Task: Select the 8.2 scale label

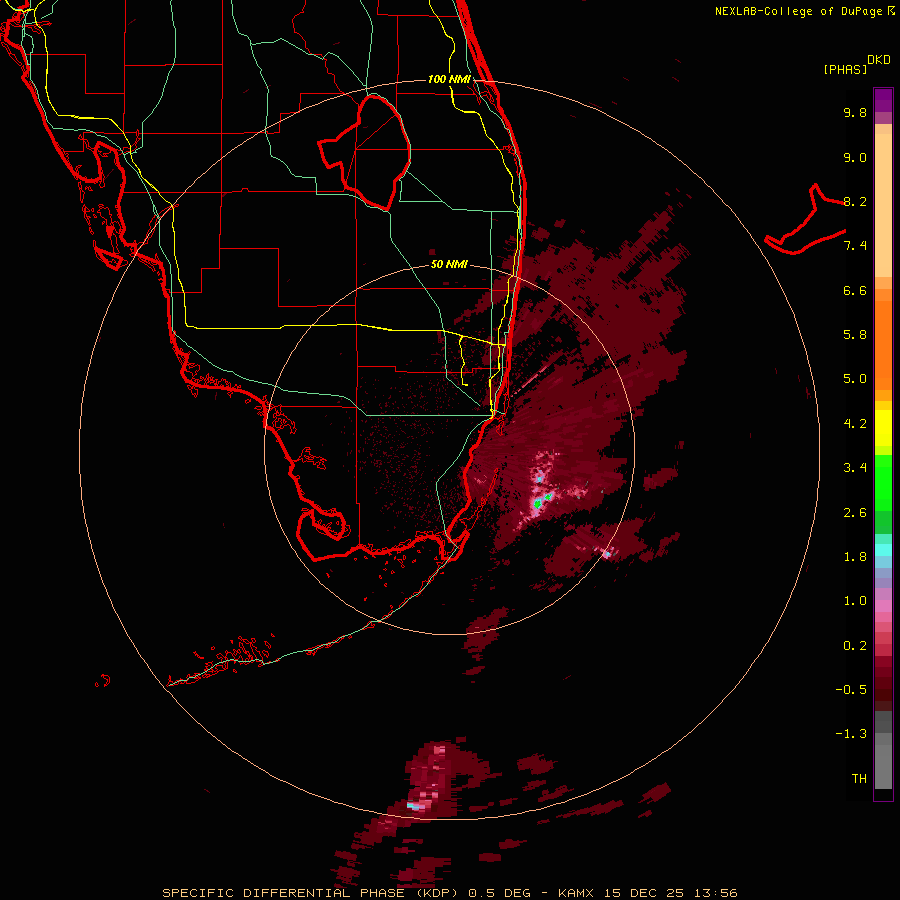Action: [855, 201]
